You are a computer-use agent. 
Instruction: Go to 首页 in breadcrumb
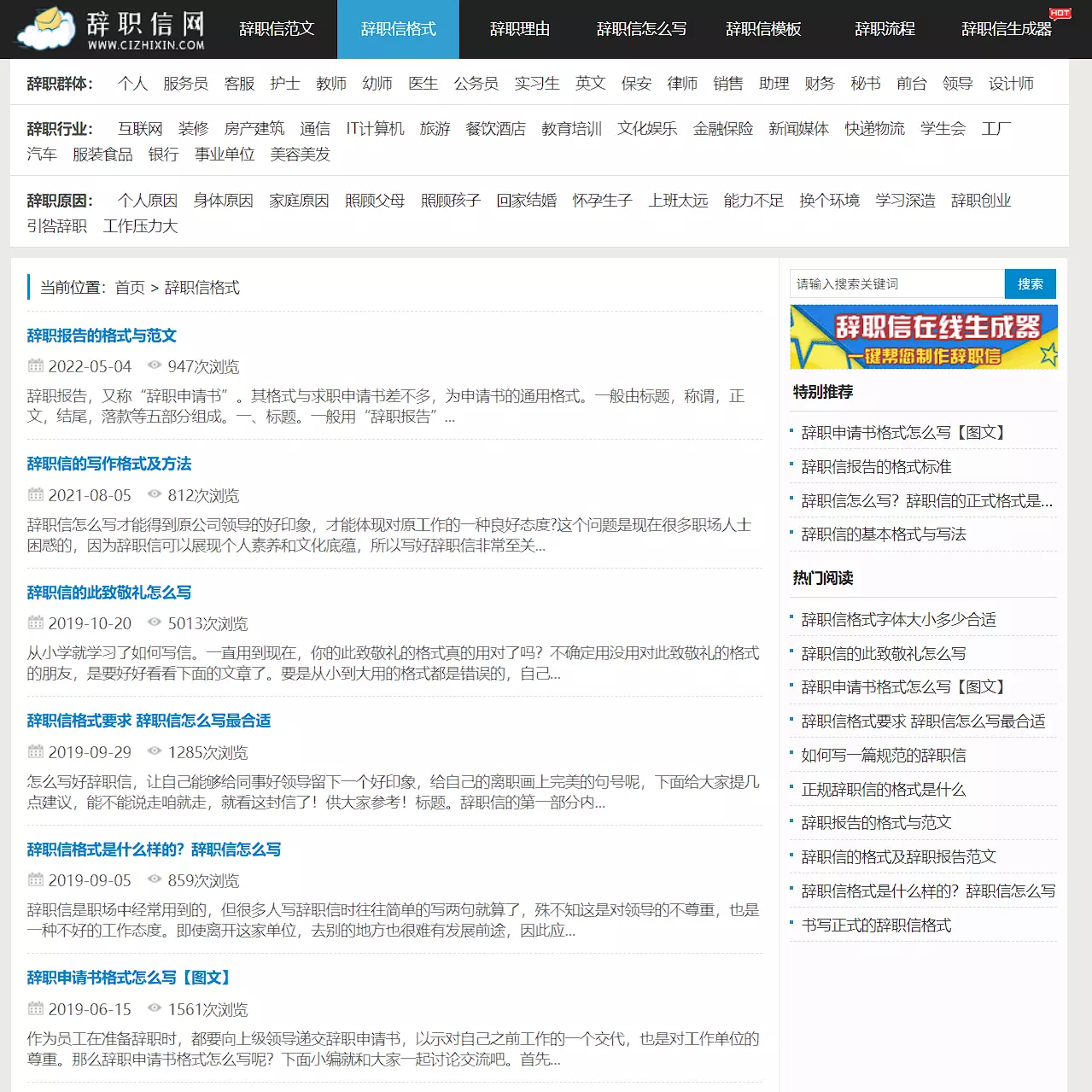point(130,288)
